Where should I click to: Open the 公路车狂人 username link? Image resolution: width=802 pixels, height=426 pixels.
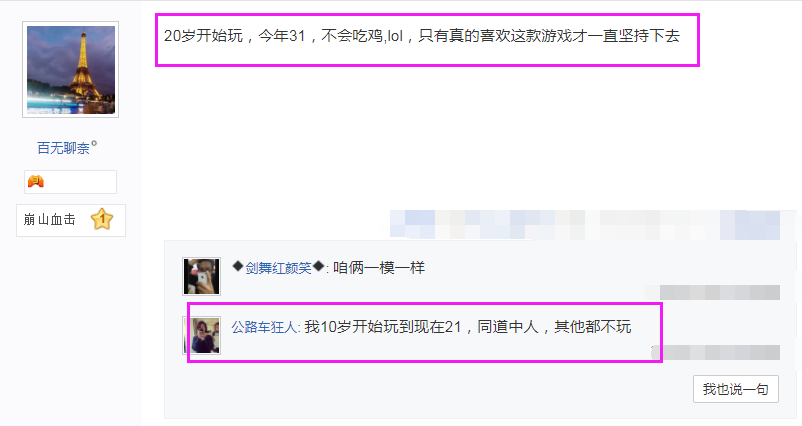[264, 327]
